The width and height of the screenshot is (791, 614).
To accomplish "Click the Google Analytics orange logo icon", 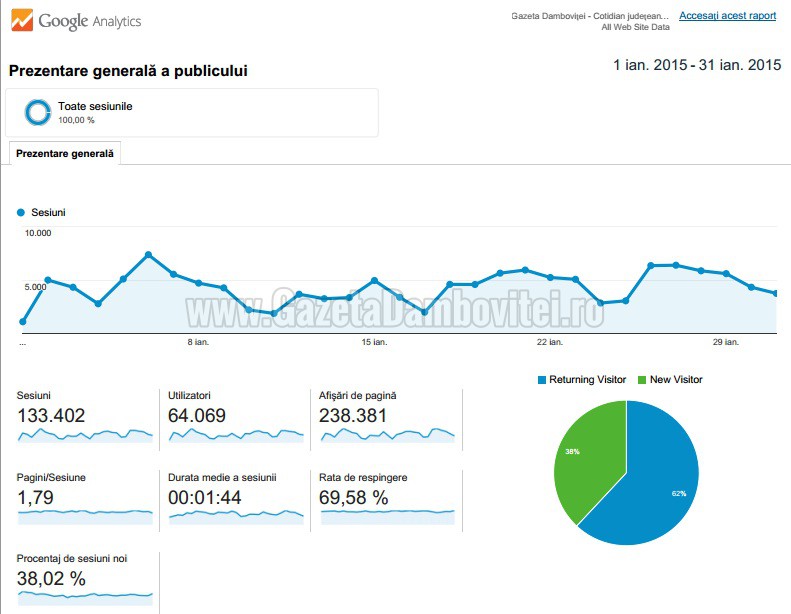I will (x=22, y=21).
